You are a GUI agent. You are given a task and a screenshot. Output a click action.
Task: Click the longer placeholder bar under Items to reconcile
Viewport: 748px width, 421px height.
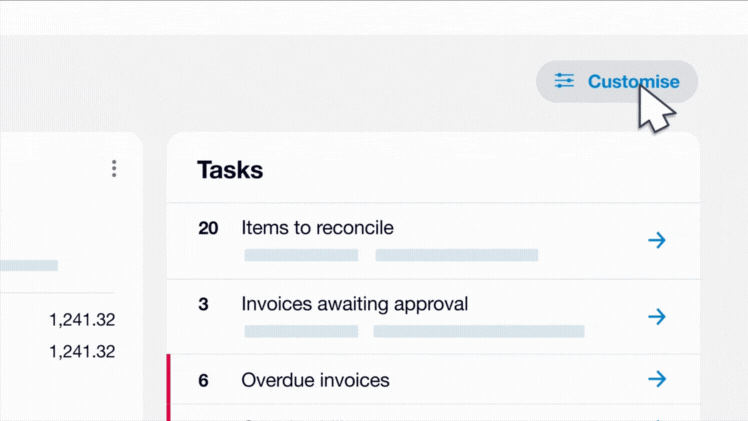(x=457, y=255)
